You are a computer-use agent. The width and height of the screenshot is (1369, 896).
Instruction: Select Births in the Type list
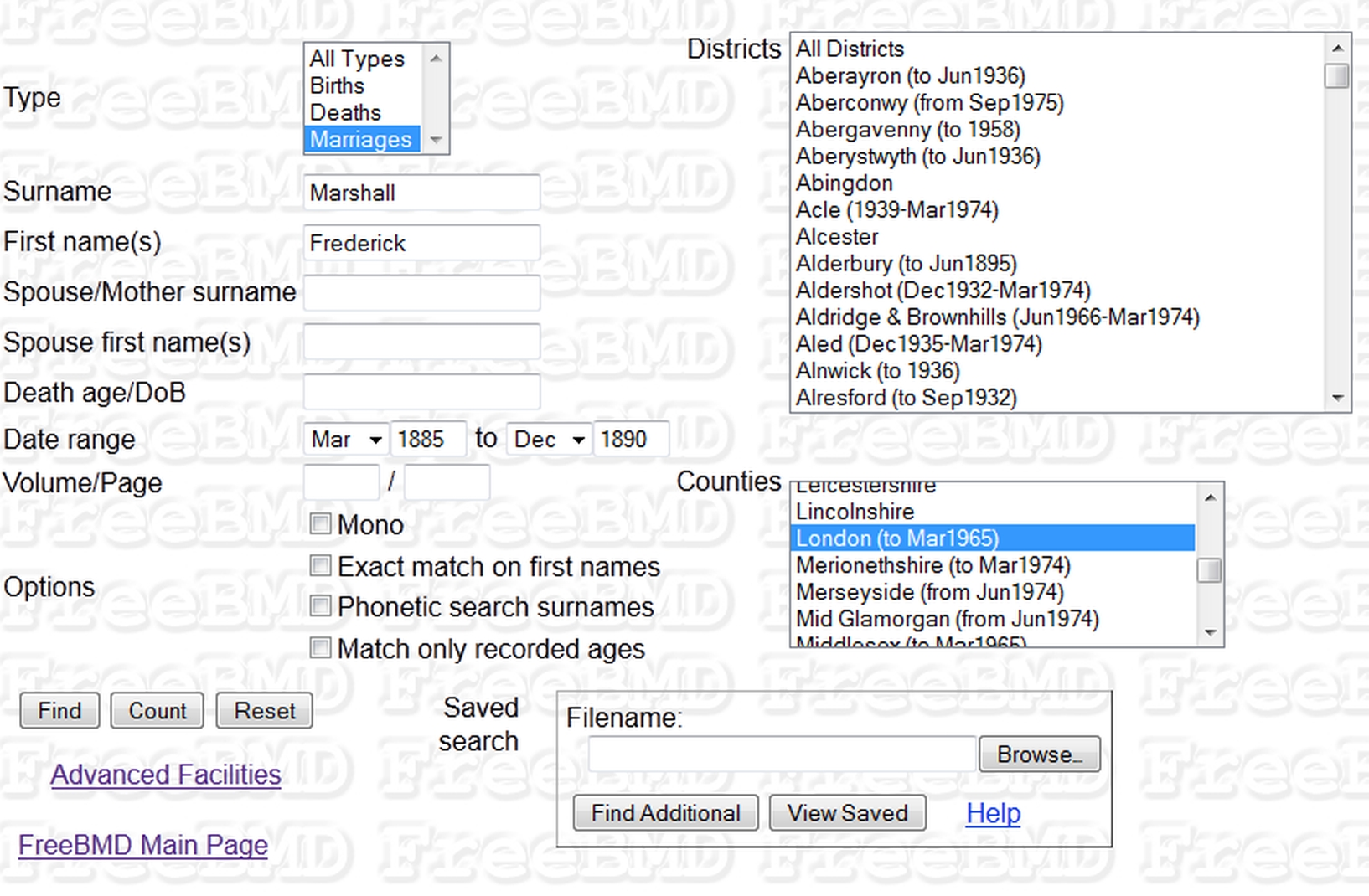coord(364,85)
